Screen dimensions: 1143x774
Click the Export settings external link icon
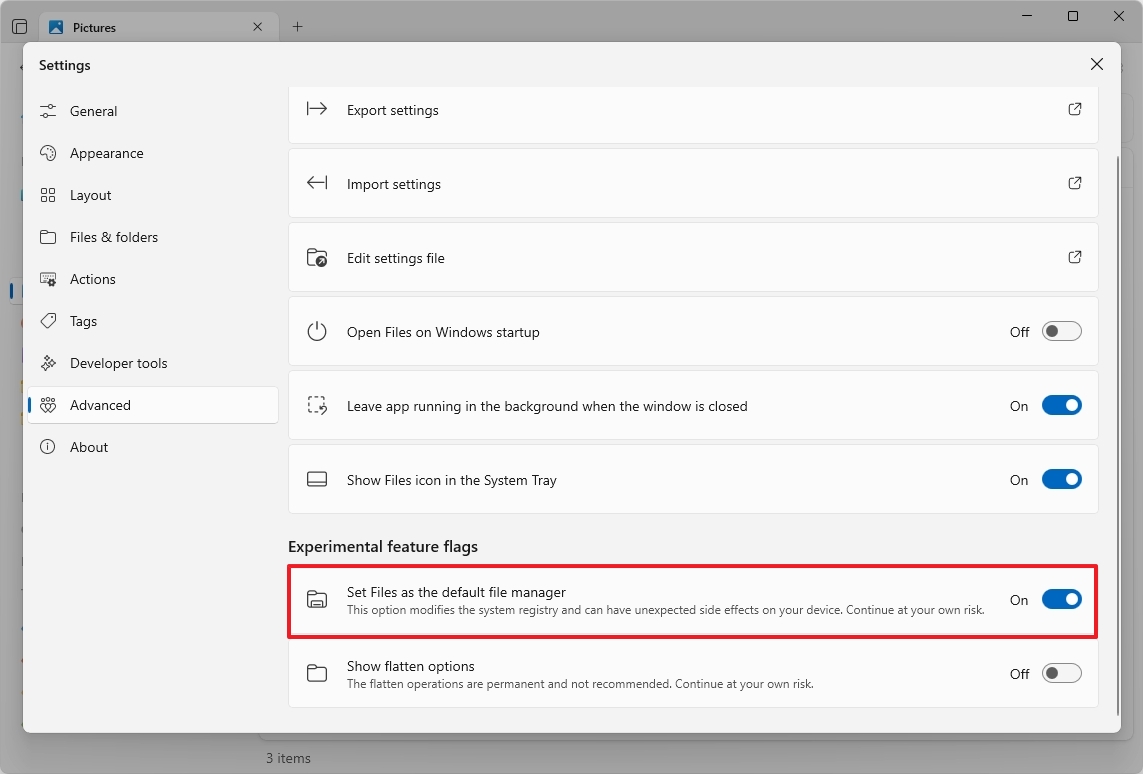click(x=1075, y=109)
